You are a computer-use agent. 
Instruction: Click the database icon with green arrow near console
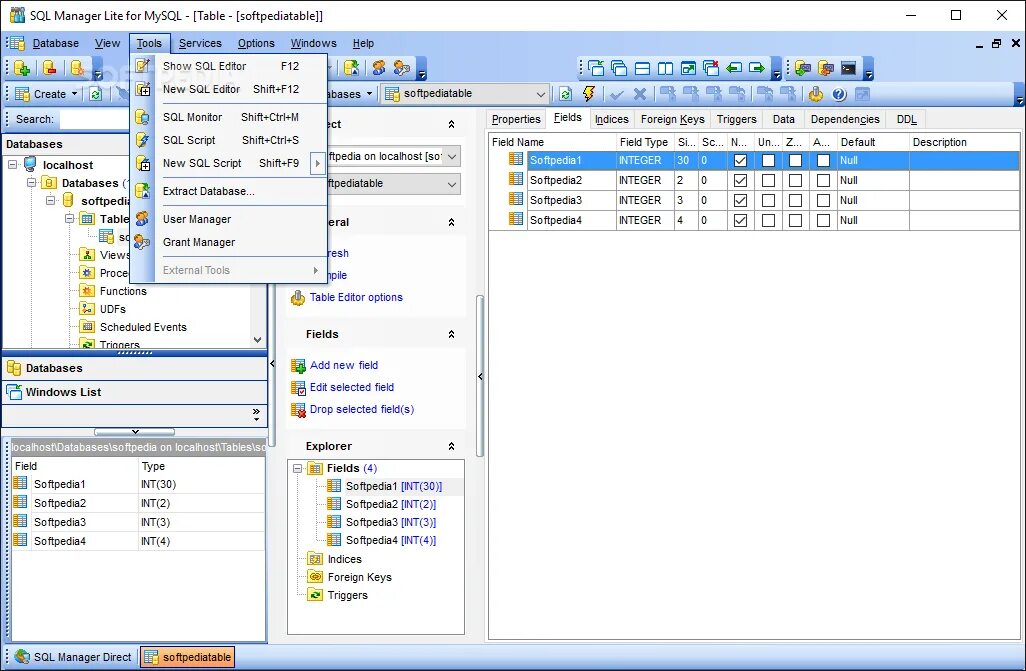coord(803,68)
